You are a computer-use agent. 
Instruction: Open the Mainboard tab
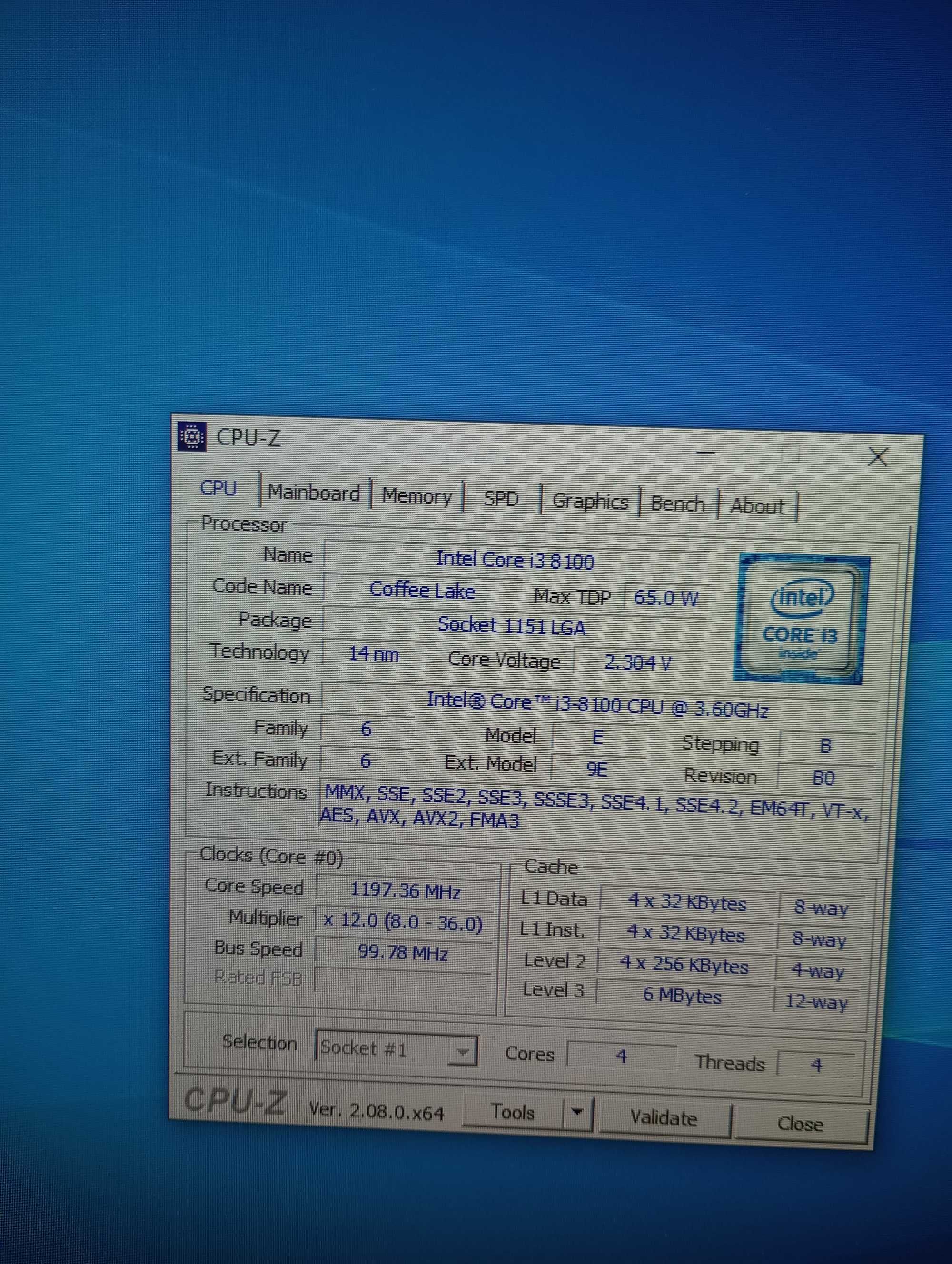pyautogui.click(x=314, y=493)
